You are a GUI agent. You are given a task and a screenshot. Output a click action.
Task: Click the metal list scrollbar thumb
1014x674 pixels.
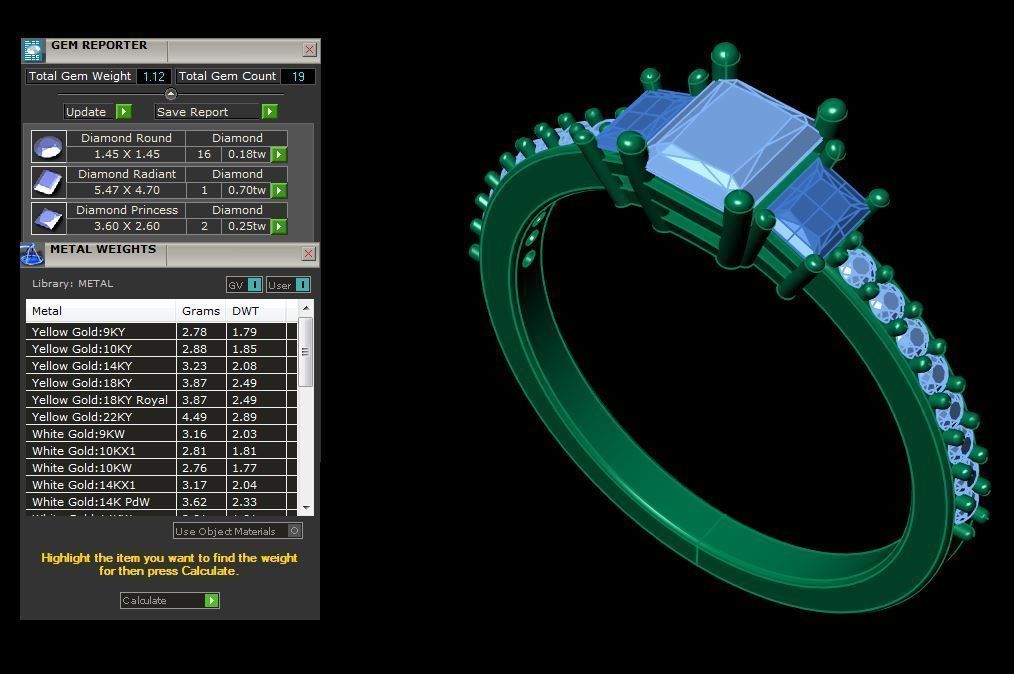point(306,353)
